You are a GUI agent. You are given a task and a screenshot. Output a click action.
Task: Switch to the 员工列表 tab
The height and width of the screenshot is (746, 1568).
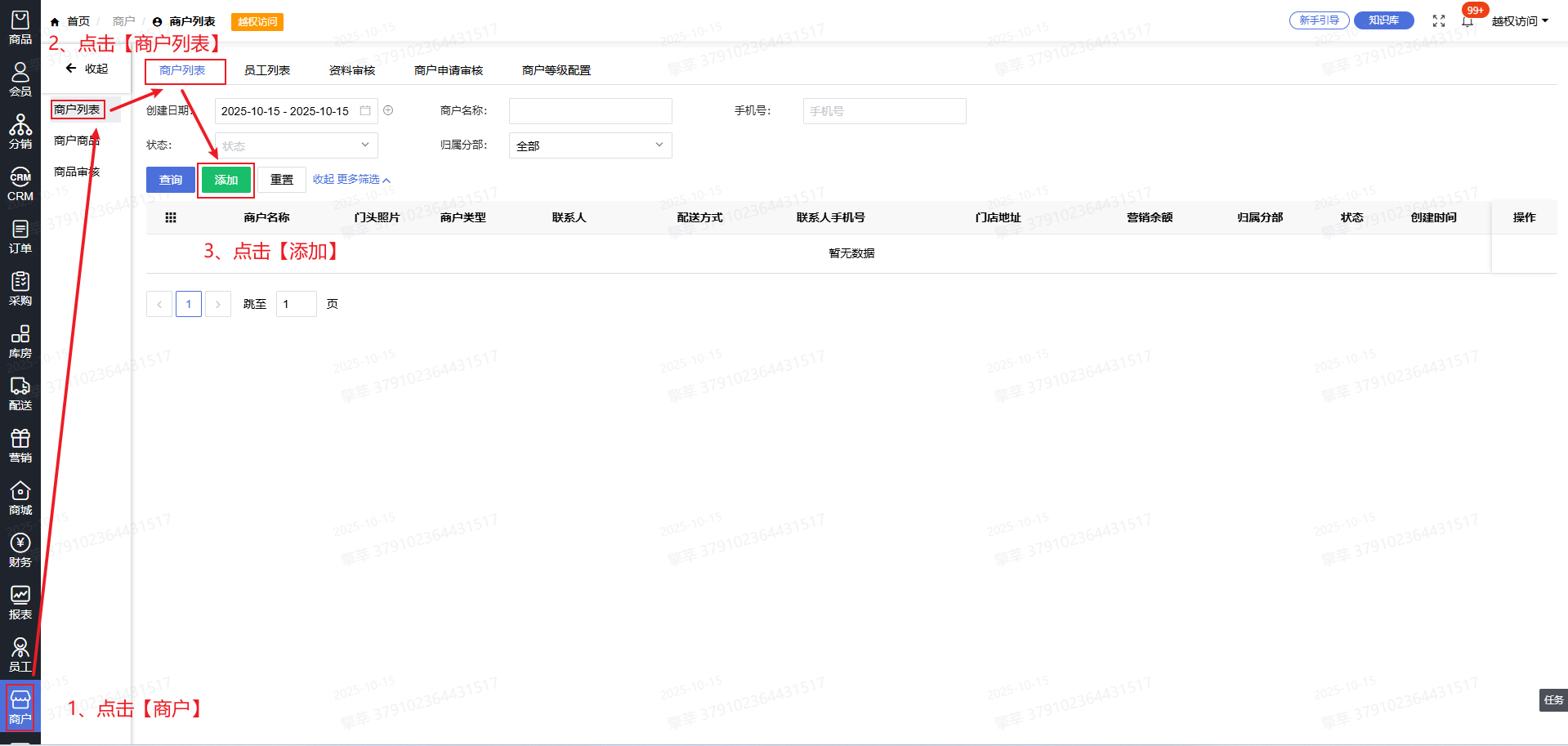(x=267, y=70)
